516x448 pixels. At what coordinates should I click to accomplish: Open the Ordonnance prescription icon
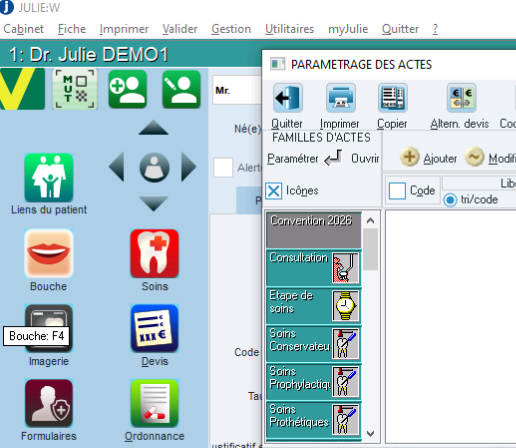pos(154,403)
